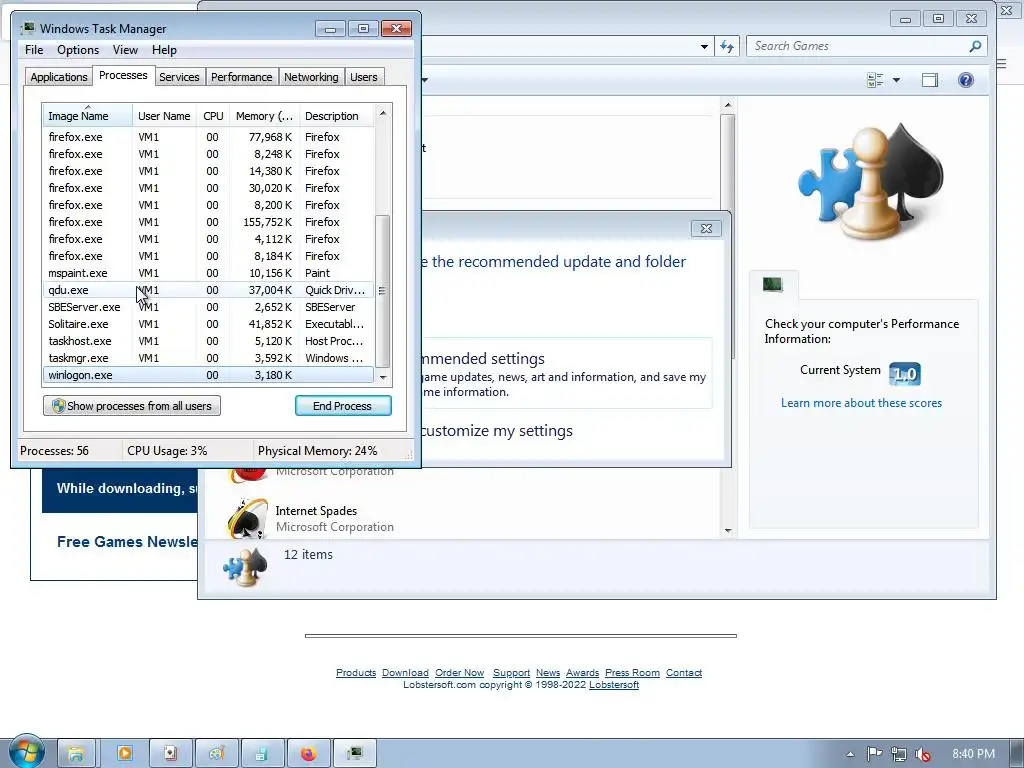Switch to the Services tab
The height and width of the screenshot is (768, 1024).
tap(179, 77)
